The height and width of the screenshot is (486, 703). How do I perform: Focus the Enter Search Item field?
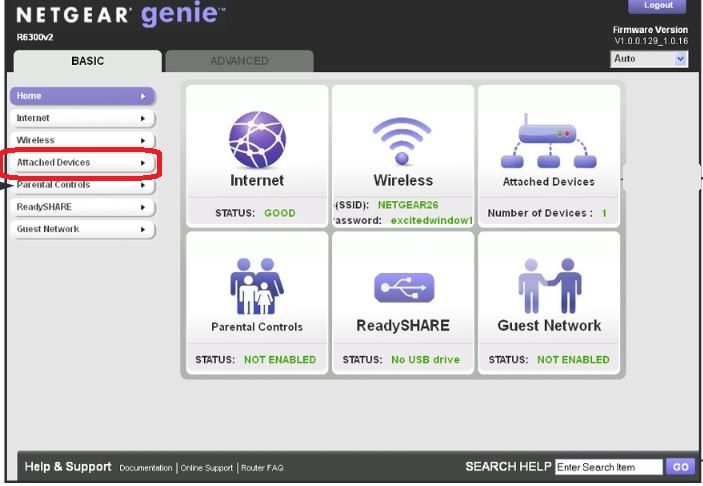pyautogui.click(x=608, y=467)
